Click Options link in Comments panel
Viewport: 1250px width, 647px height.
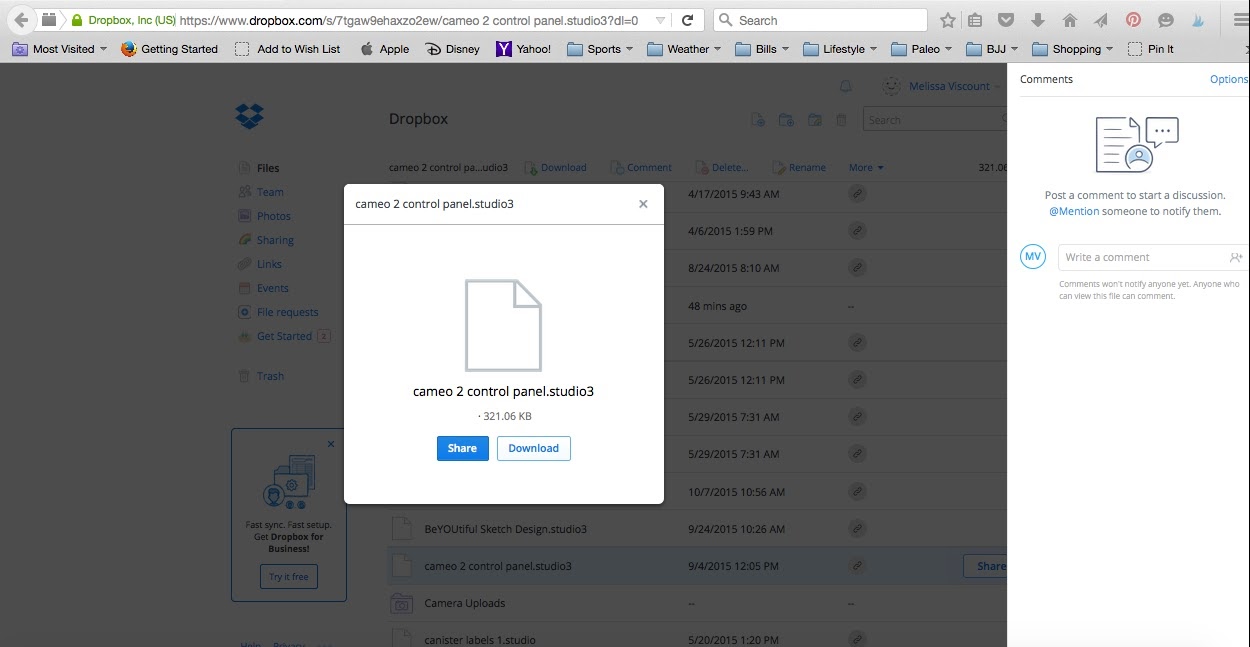click(1229, 79)
